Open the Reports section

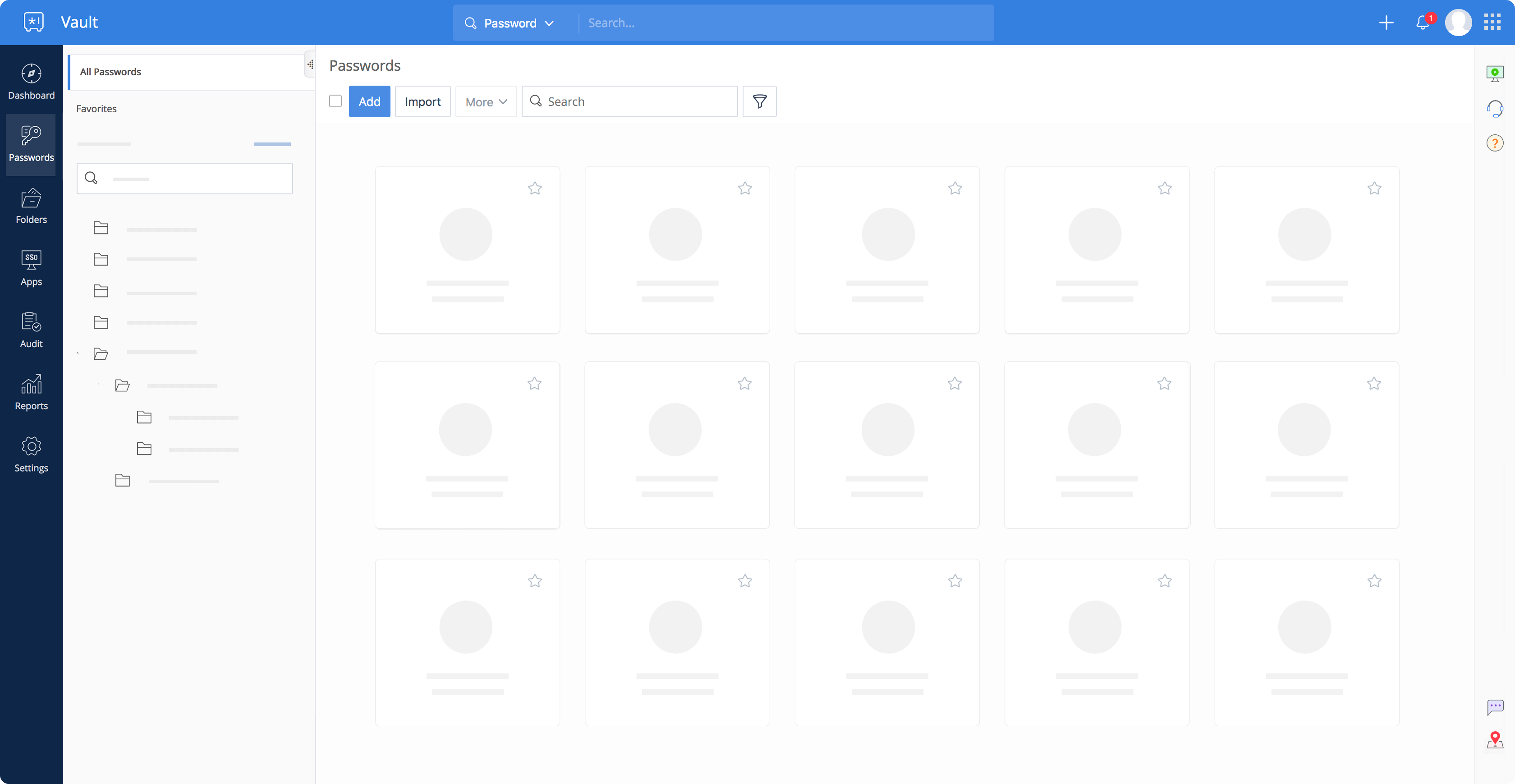pyautogui.click(x=31, y=392)
